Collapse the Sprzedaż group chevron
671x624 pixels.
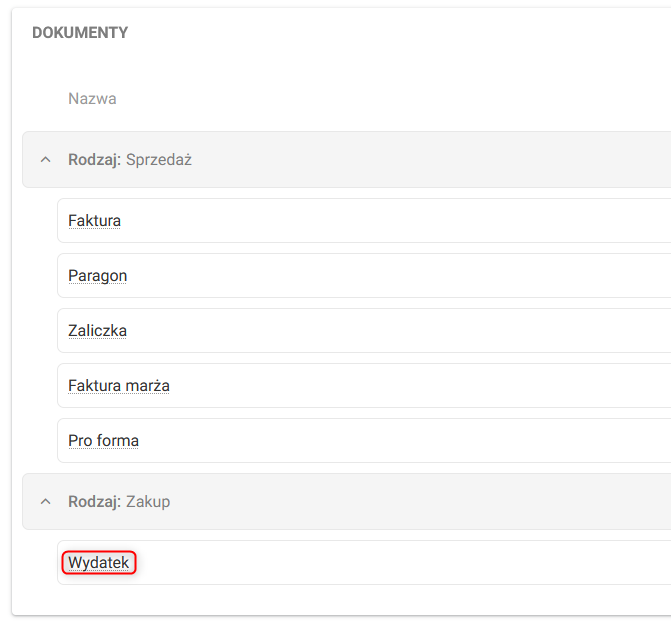[44, 160]
